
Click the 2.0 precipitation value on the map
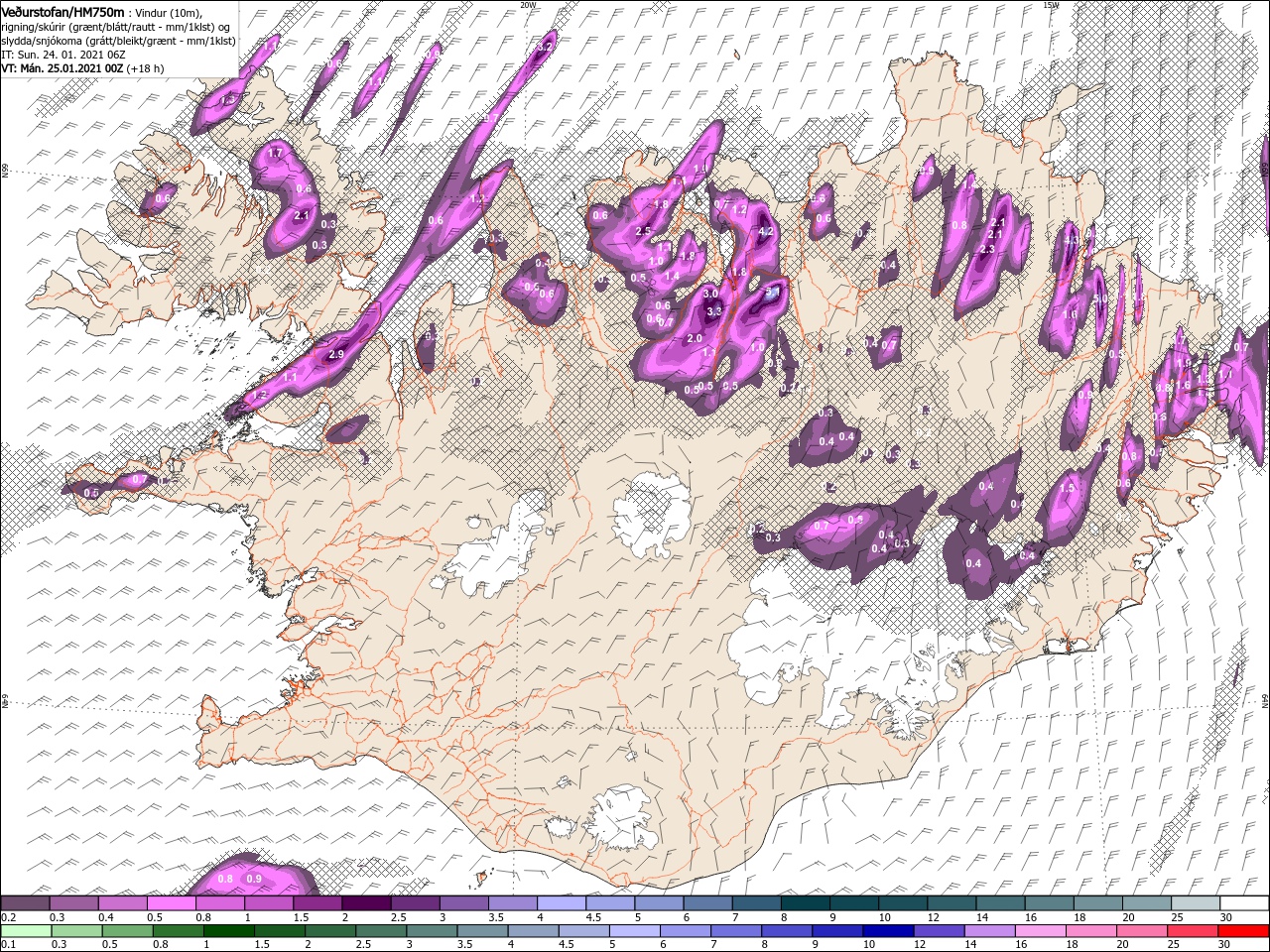tap(695, 338)
